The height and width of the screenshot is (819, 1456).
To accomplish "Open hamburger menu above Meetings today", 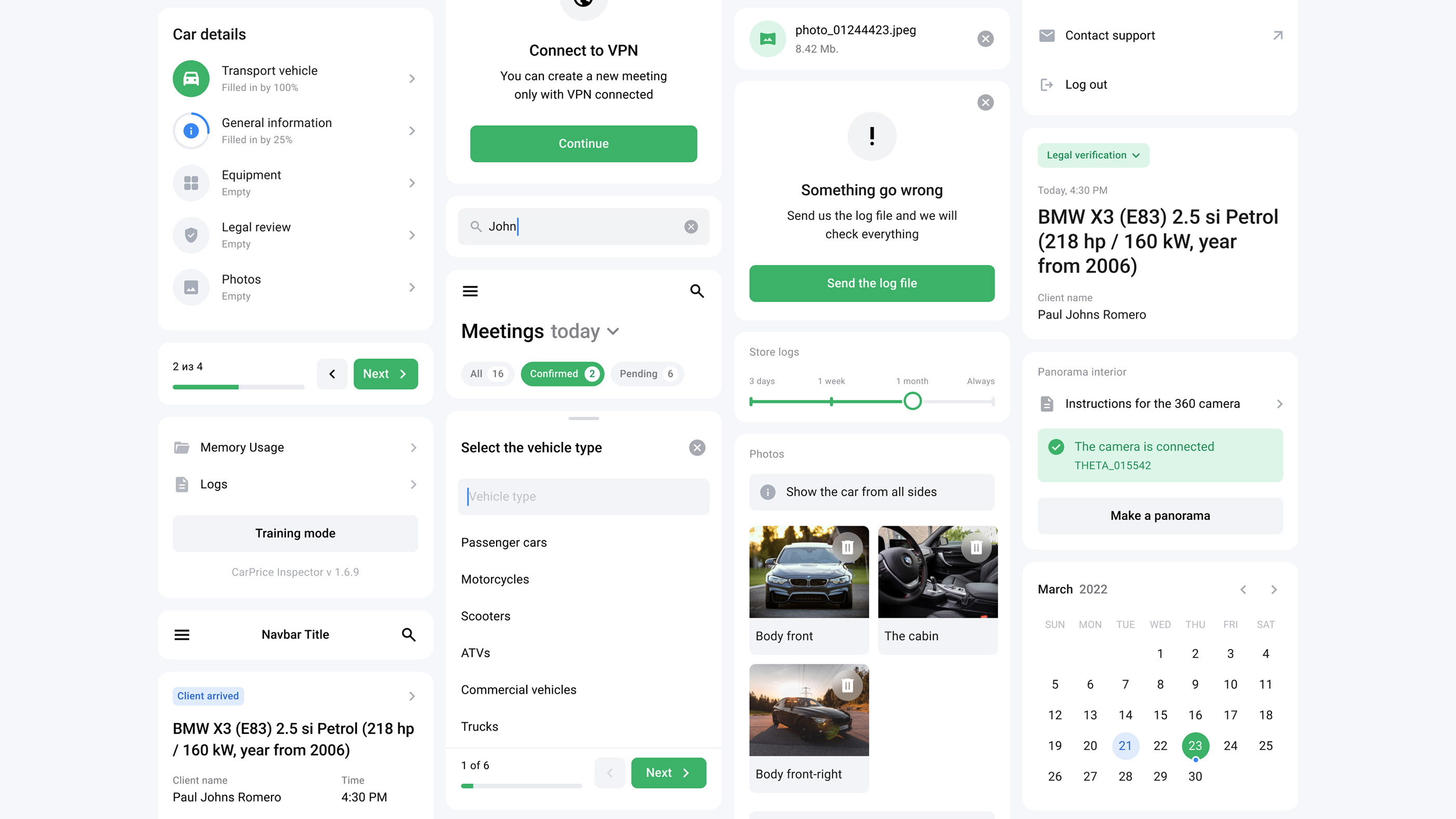I will point(470,291).
